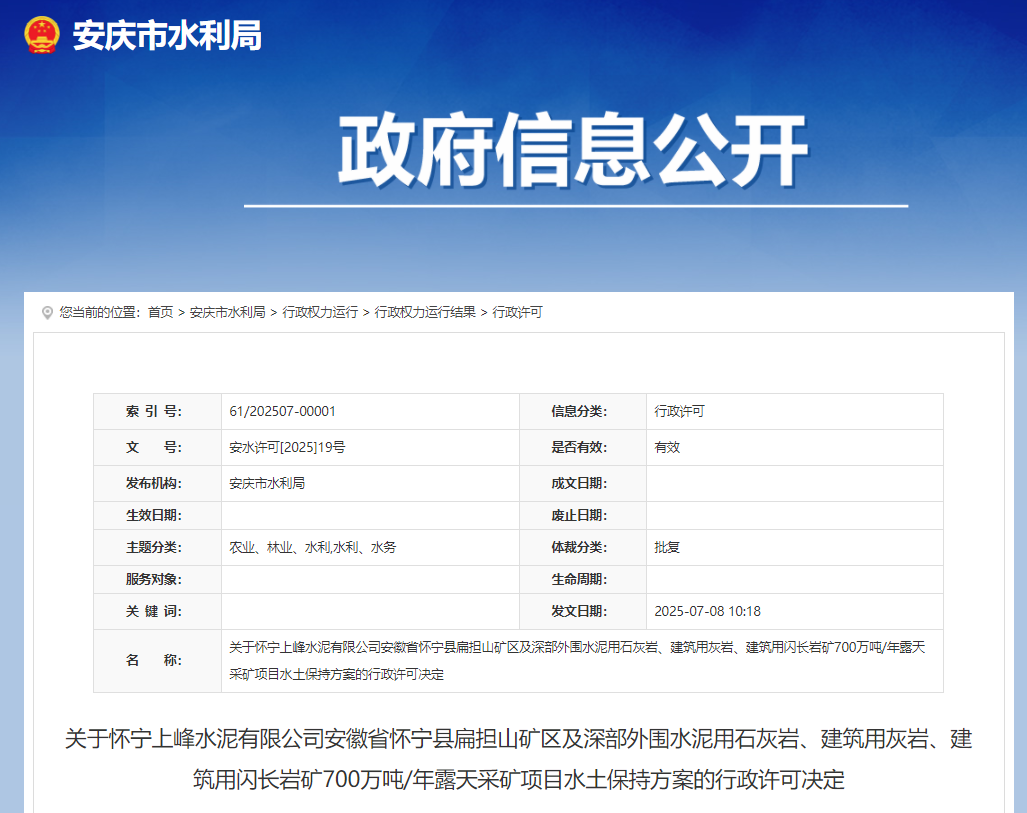Click the 行政许可 value beside 信息分类

coord(679,412)
